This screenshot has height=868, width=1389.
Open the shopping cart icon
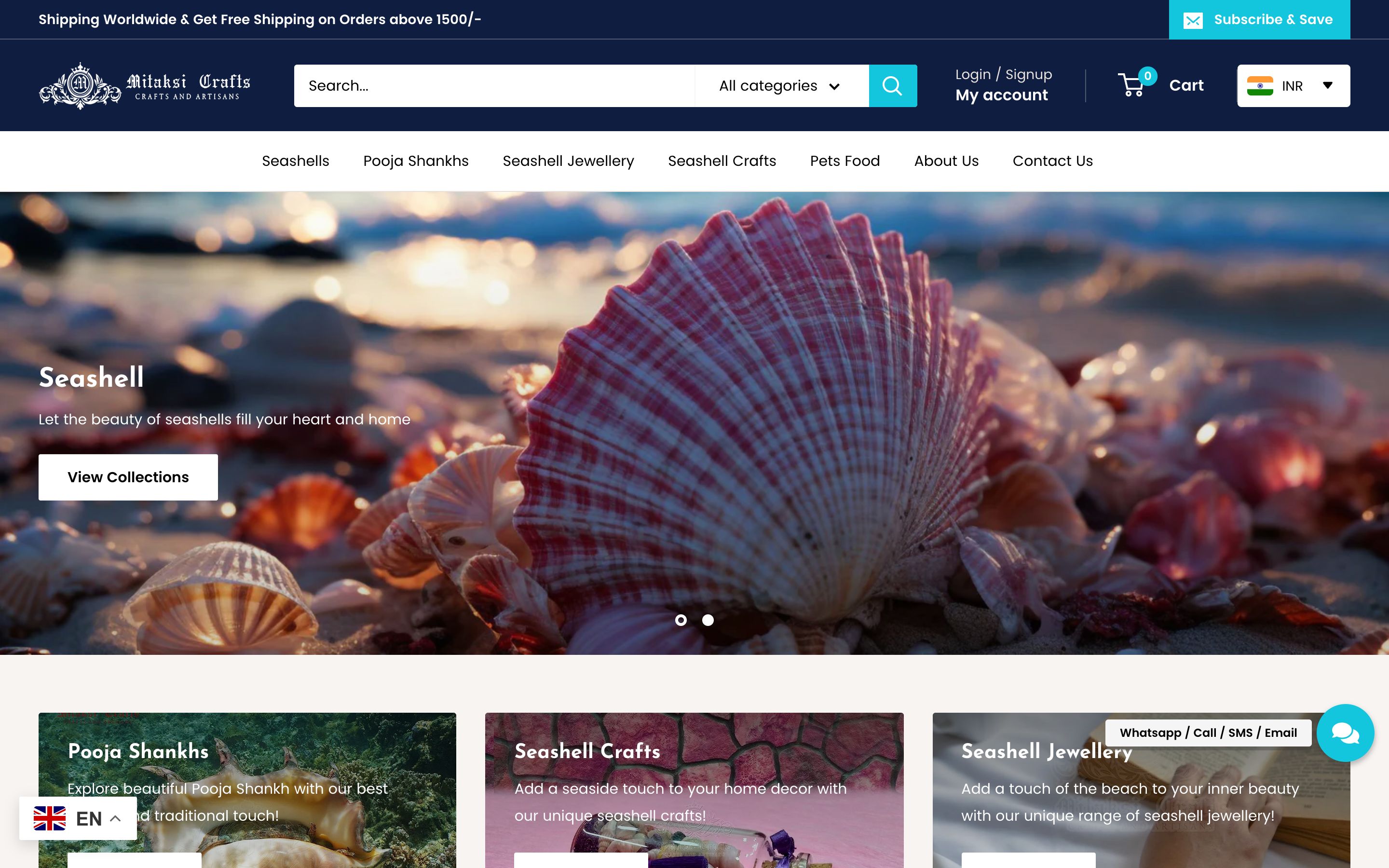(x=1131, y=86)
